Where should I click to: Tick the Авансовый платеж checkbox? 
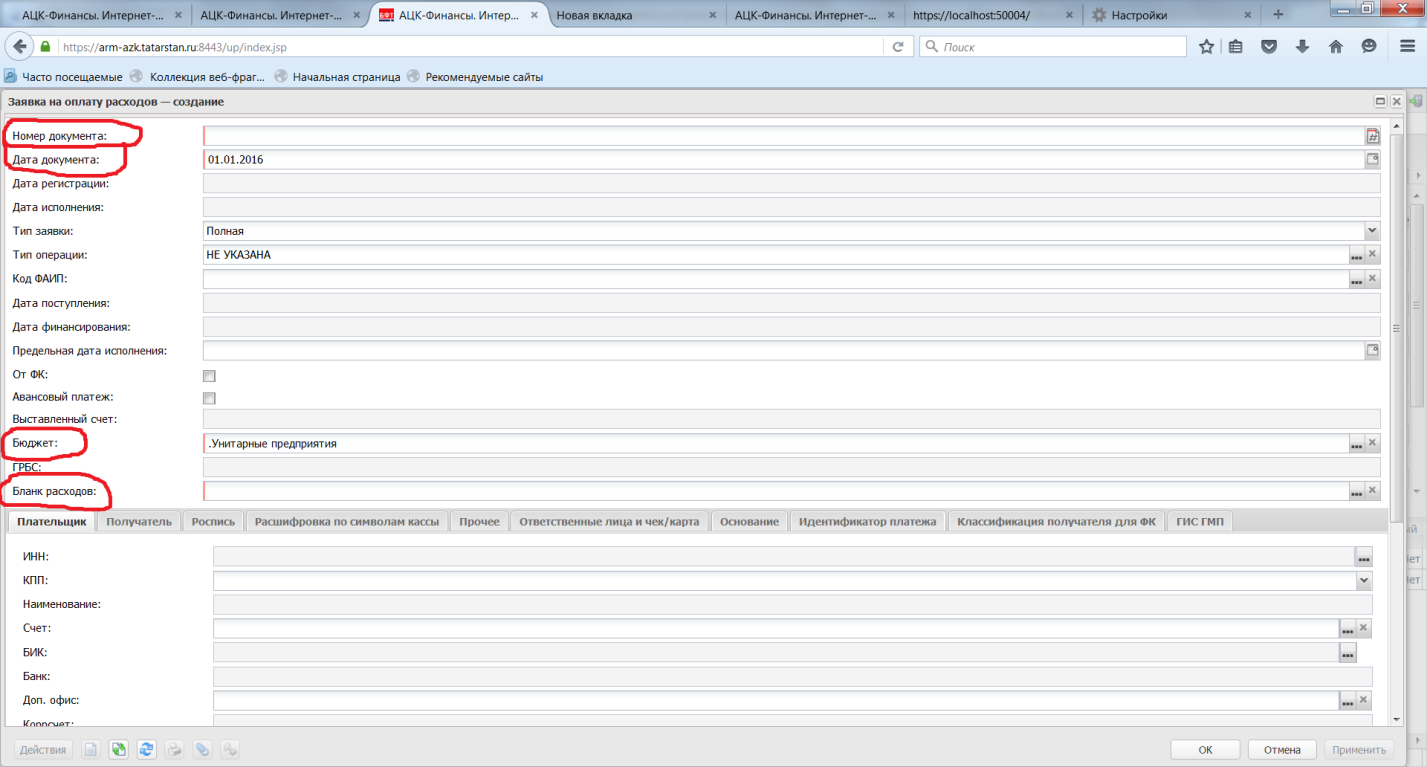[x=209, y=398]
